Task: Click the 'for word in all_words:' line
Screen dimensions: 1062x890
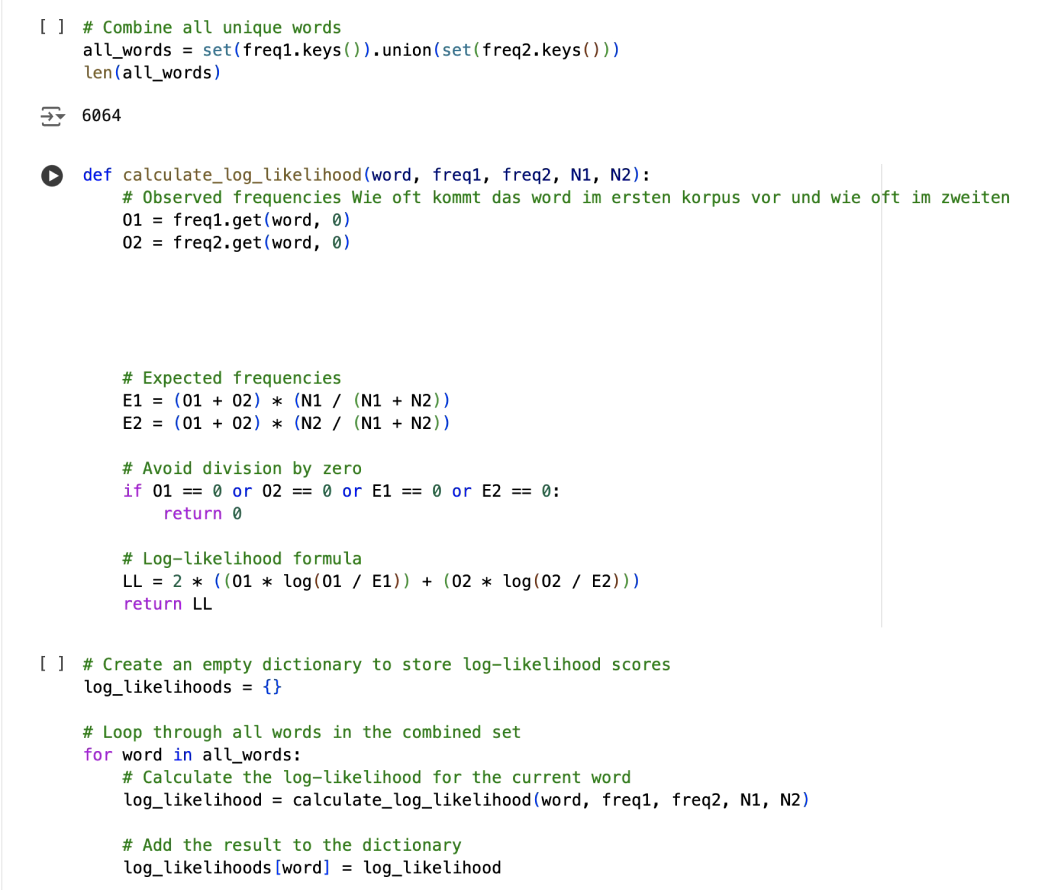Action: (x=192, y=755)
